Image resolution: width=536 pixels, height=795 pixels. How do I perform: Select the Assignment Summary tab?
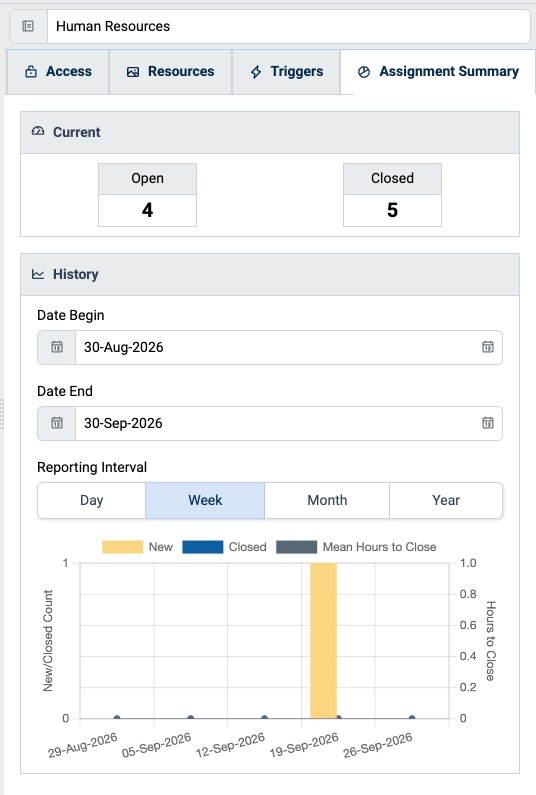[x=438, y=71]
